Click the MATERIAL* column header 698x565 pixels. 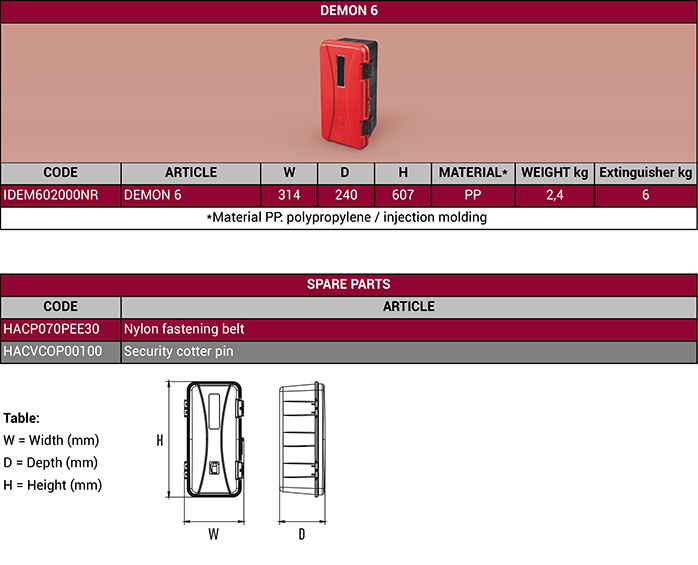point(473,173)
